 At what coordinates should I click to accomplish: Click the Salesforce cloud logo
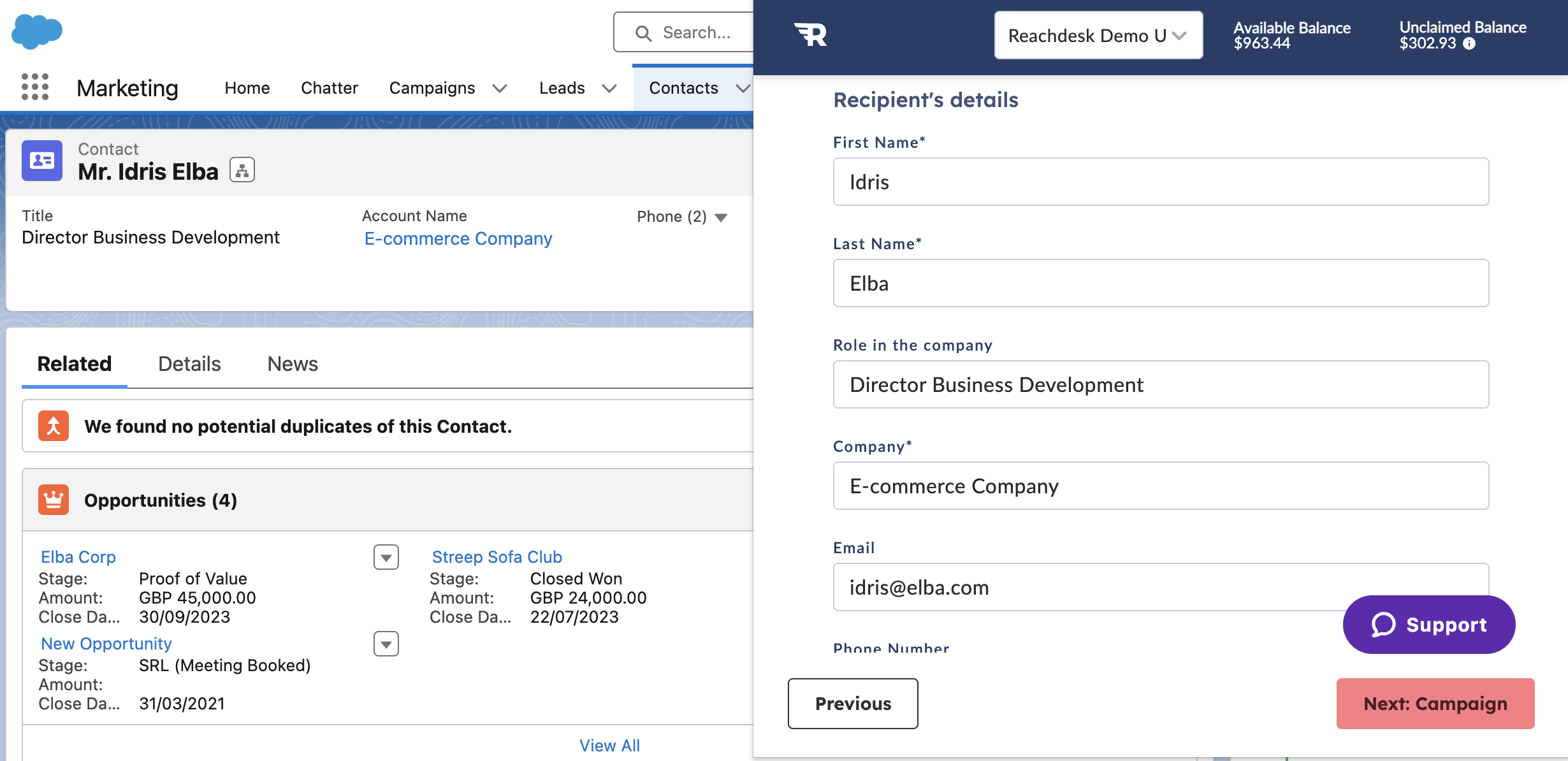pyautogui.click(x=37, y=31)
